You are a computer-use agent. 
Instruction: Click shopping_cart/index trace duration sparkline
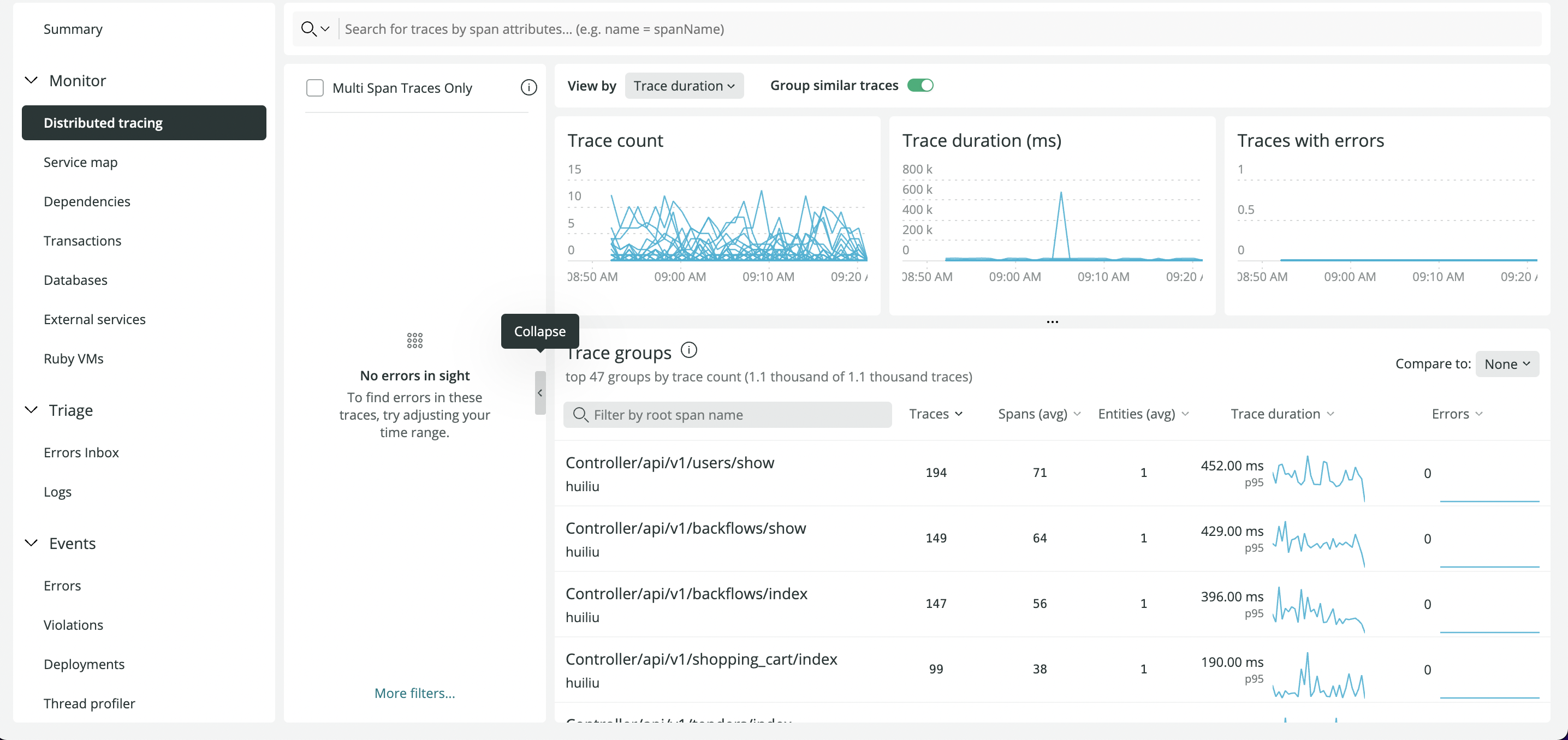click(x=1318, y=675)
